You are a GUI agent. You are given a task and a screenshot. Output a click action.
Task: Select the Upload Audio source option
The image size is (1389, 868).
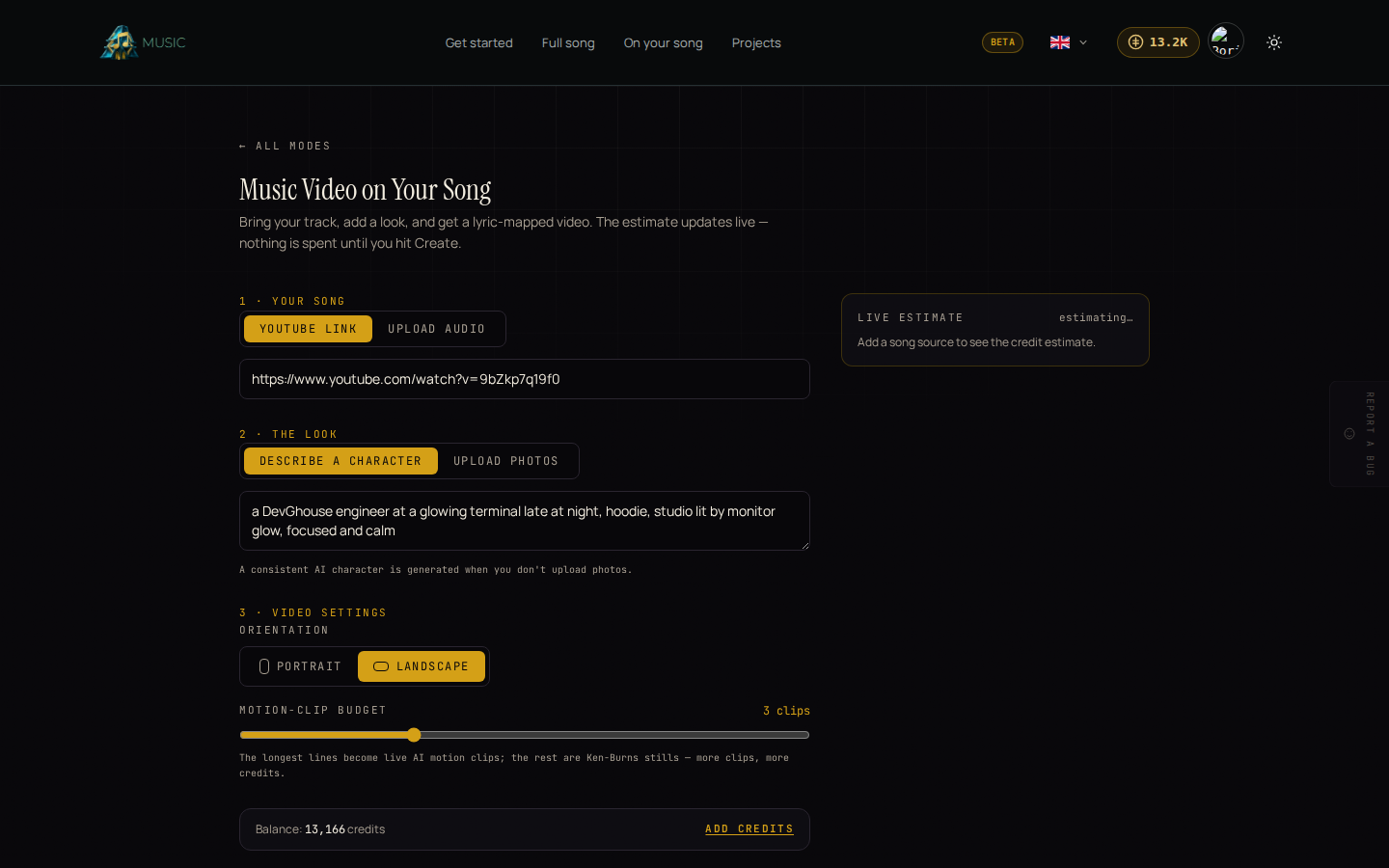(x=437, y=329)
